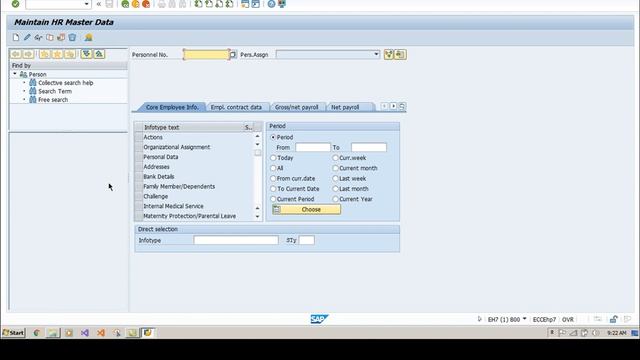Click the Display glasses icon
Screen dimensions: 640x360
pyautogui.click(x=38, y=38)
